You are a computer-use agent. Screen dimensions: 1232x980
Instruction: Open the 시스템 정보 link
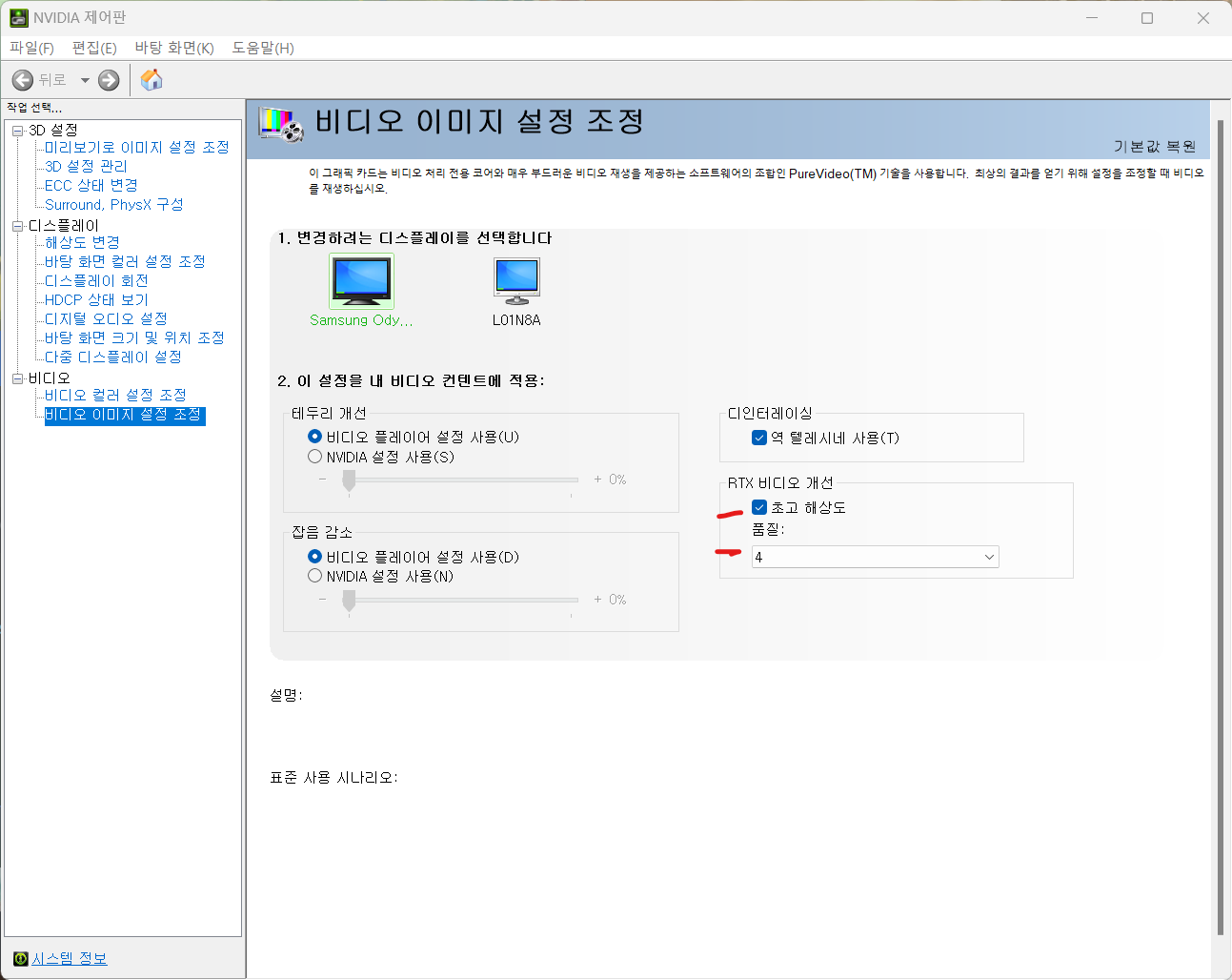(x=70, y=958)
